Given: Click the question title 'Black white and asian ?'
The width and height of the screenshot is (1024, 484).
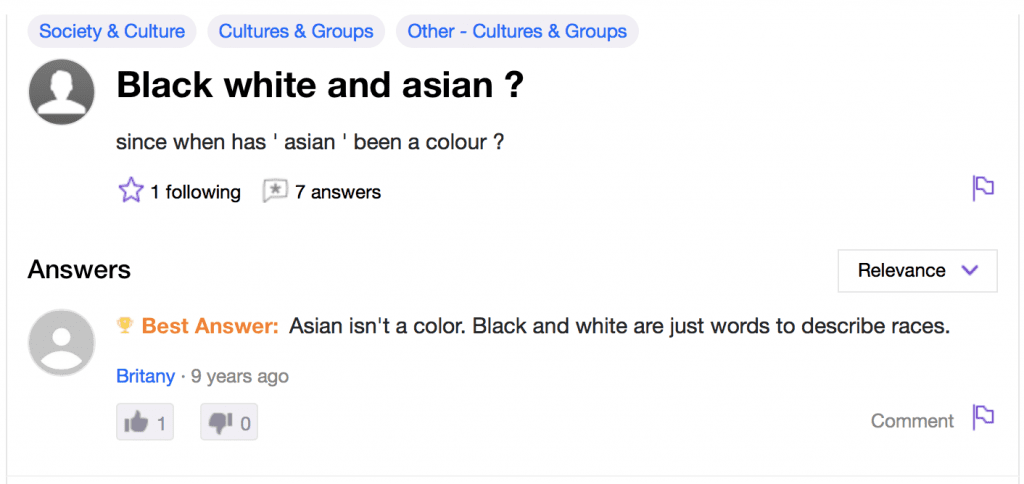Looking at the screenshot, I should (x=320, y=85).
